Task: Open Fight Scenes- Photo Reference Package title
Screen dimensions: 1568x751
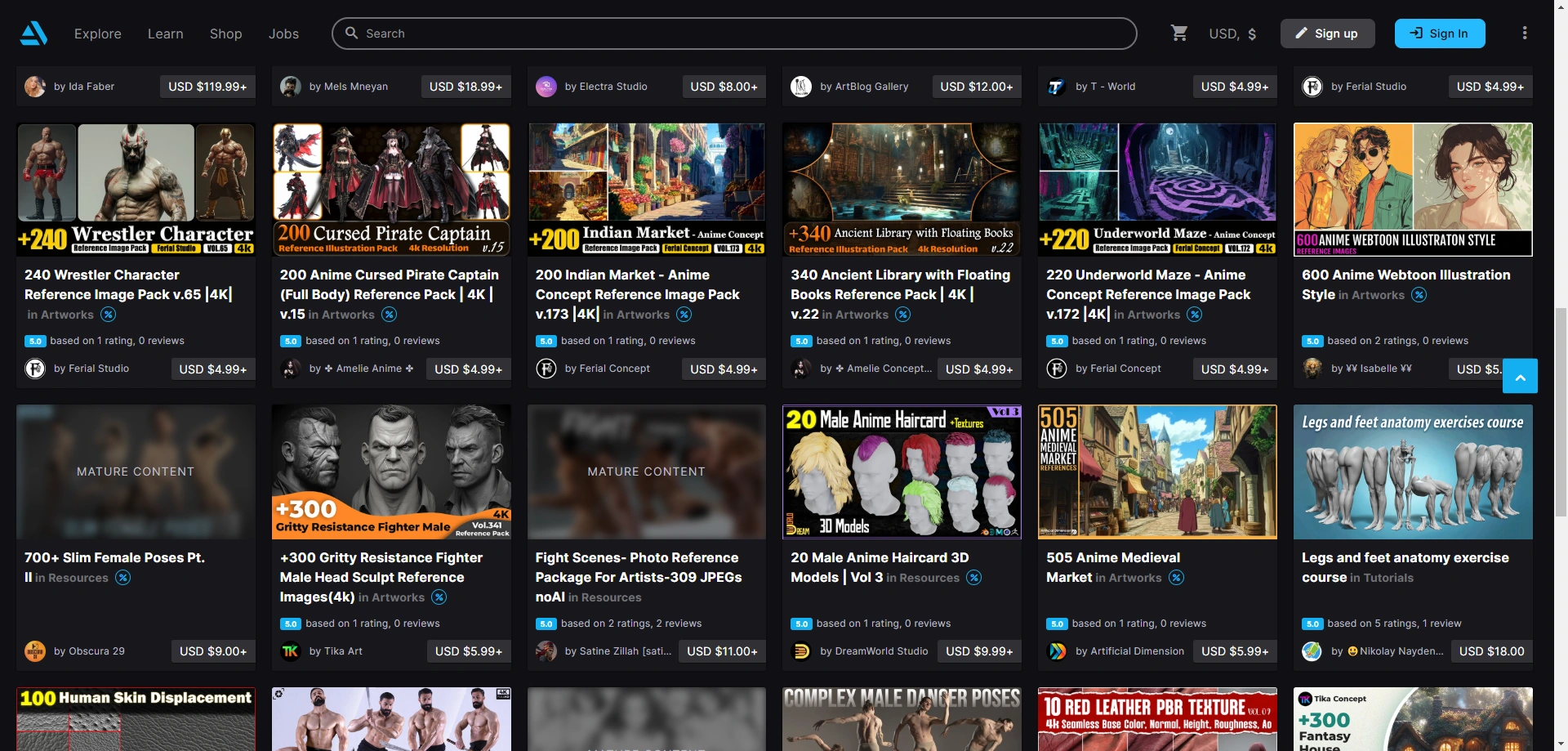Action: [639, 577]
